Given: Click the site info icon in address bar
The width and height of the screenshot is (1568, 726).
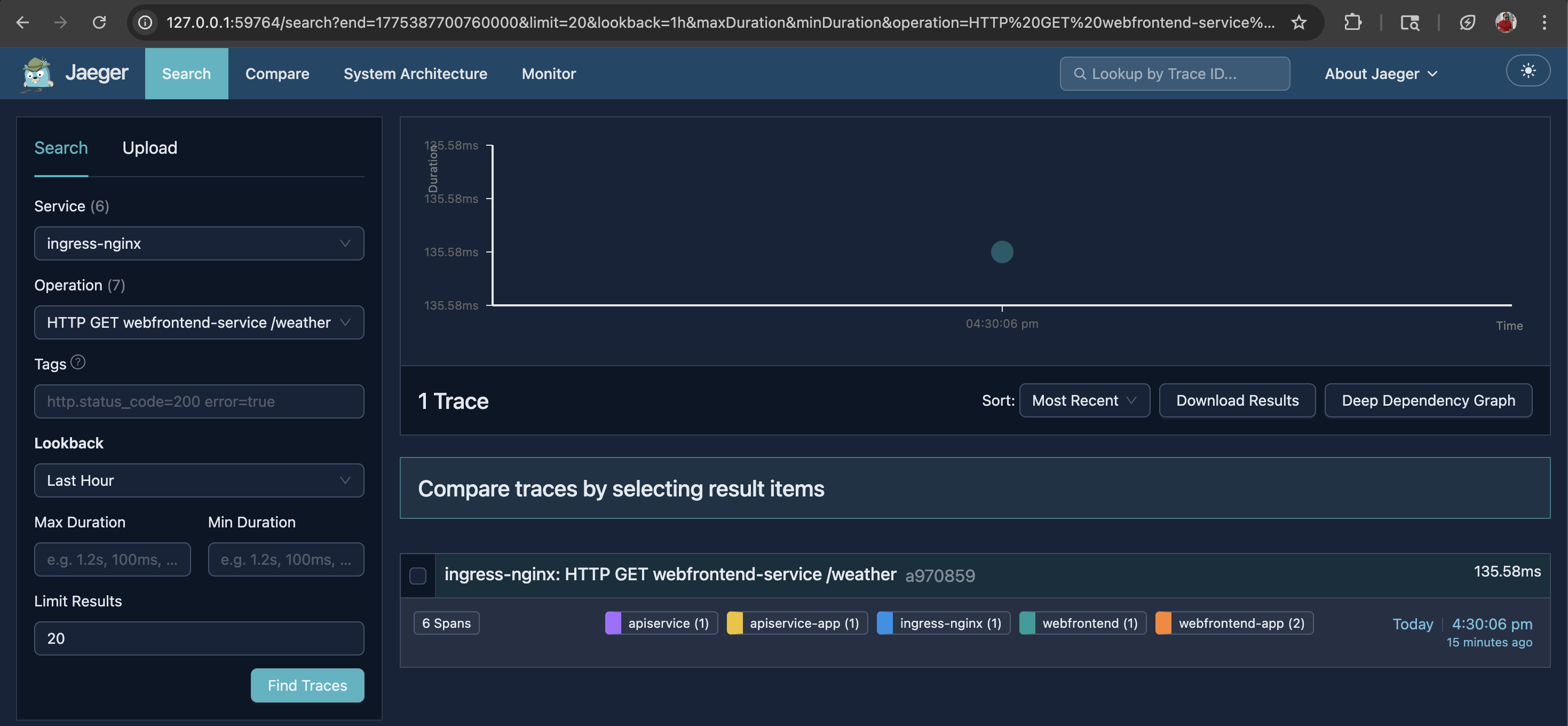Looking at the screenshot, I should click(x=145, y=22).
